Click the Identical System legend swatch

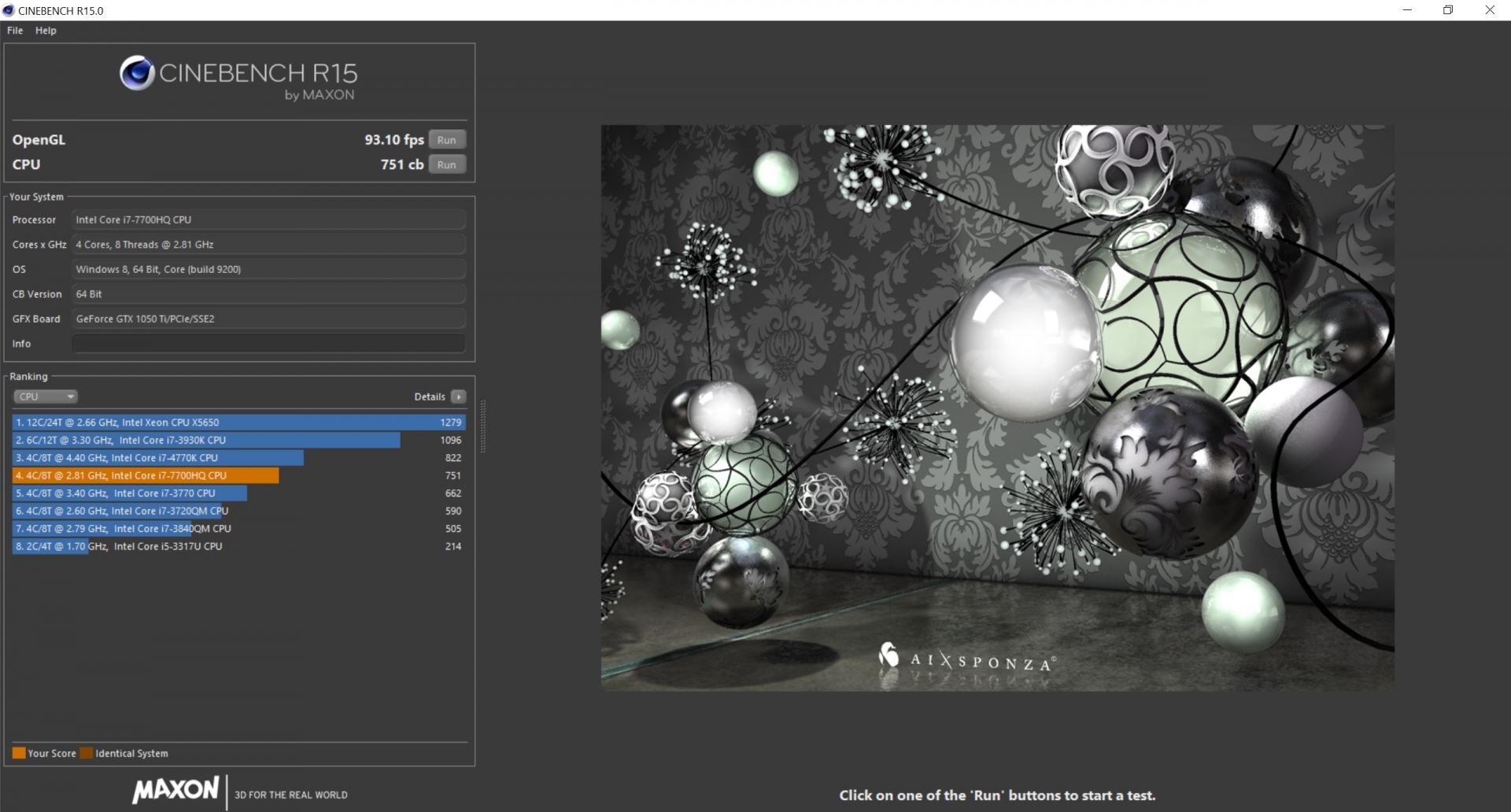[87, 753]
